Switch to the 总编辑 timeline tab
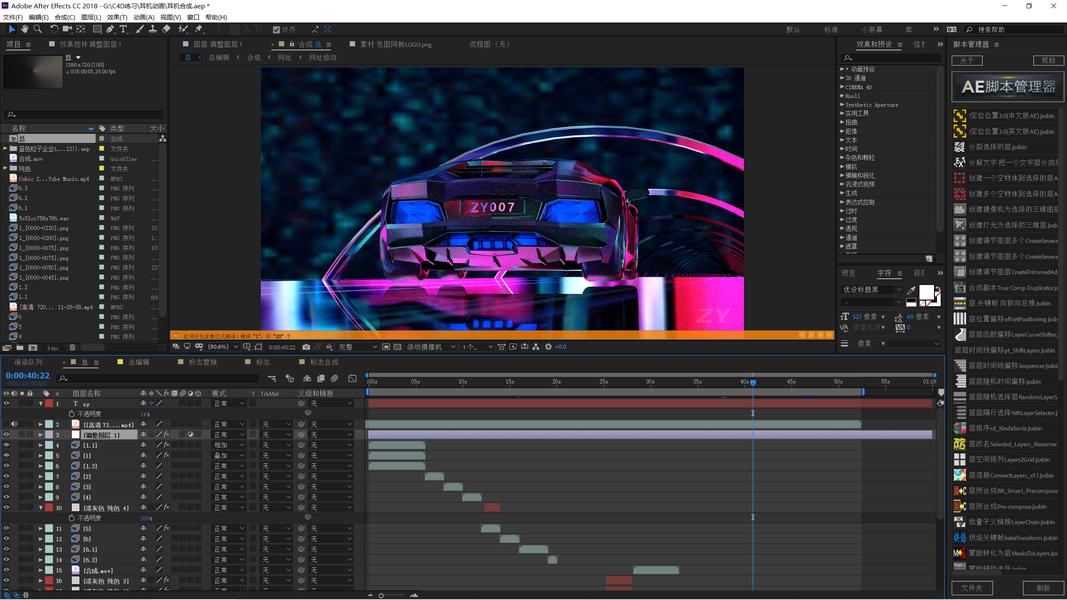Screen dimensions: 1067x600 pos(139,363)
